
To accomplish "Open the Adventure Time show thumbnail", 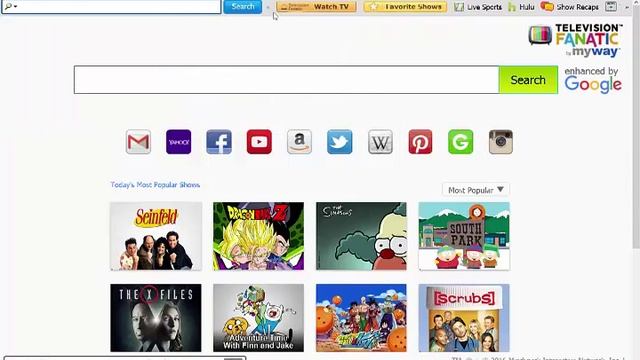I will (x=258, y=318).
